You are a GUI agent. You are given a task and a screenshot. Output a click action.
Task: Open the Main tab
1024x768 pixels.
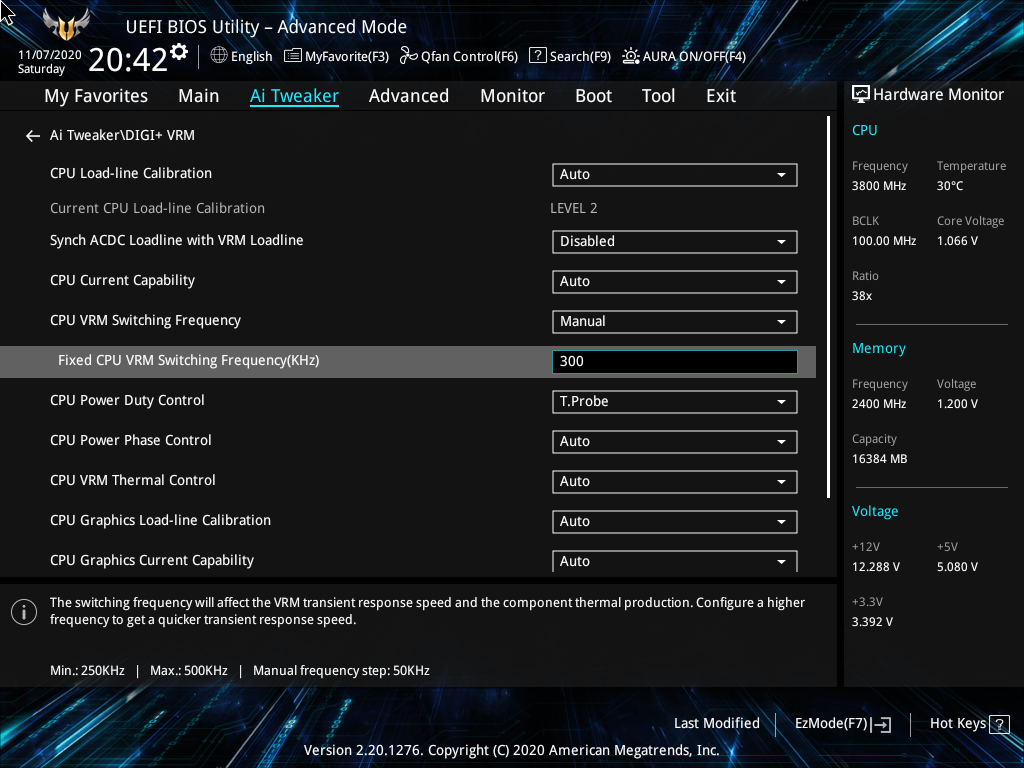199,96
